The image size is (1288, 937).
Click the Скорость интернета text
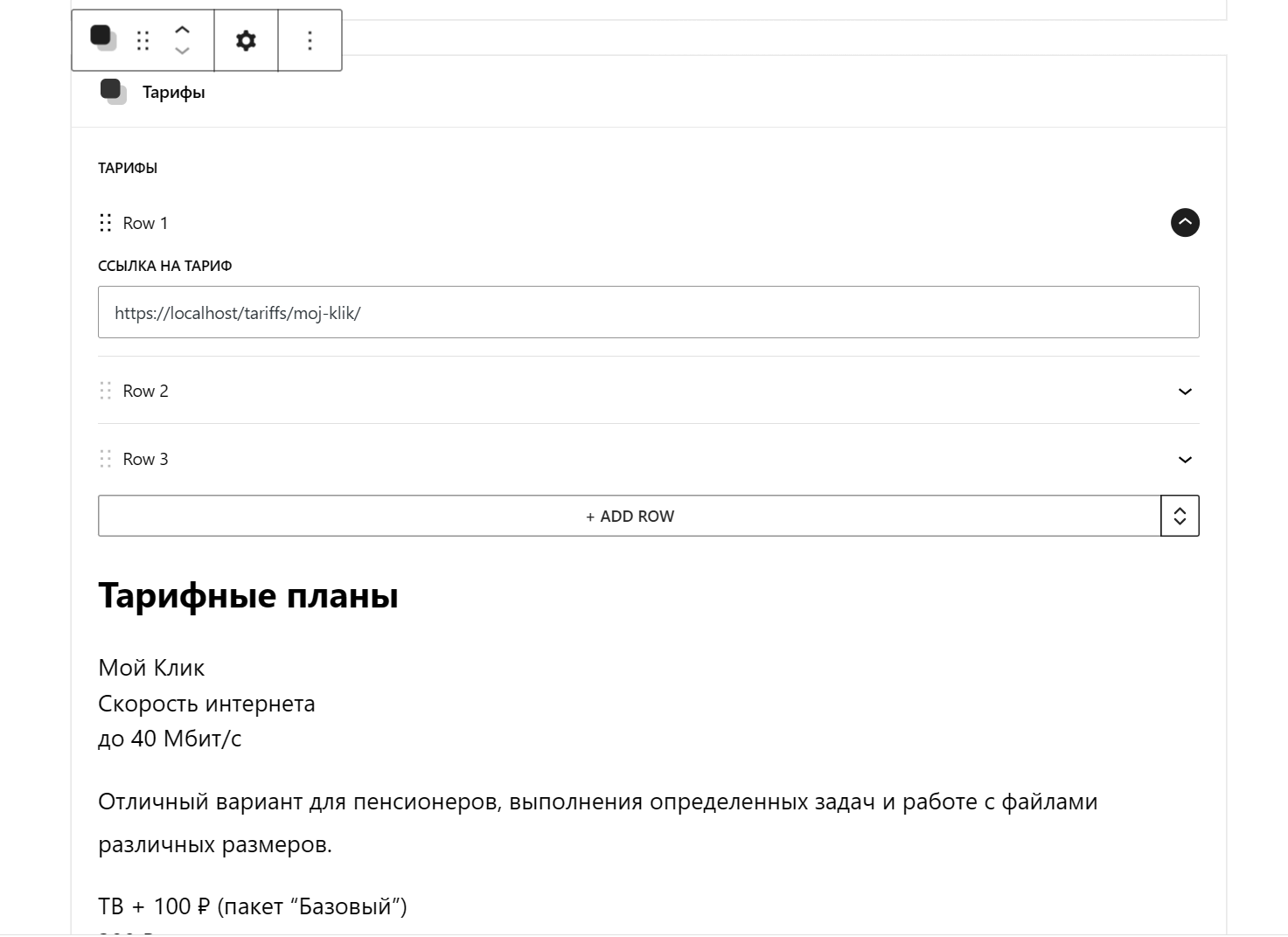pos(206,704)
